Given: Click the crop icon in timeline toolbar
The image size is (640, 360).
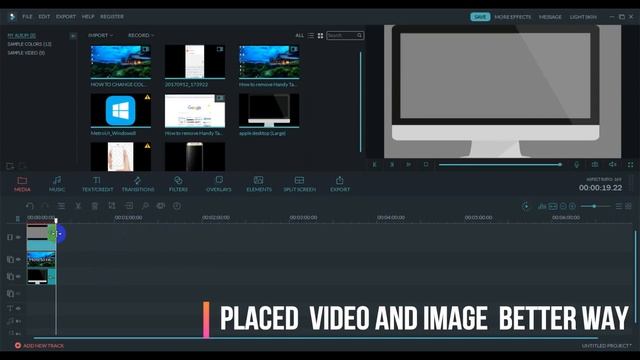Looking at the screenshot, I should 111,206.
